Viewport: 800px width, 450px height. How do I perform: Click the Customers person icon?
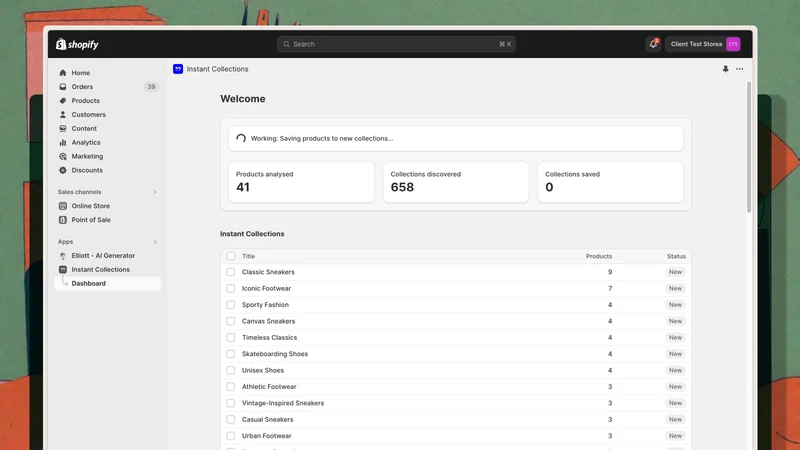(63, 114)
